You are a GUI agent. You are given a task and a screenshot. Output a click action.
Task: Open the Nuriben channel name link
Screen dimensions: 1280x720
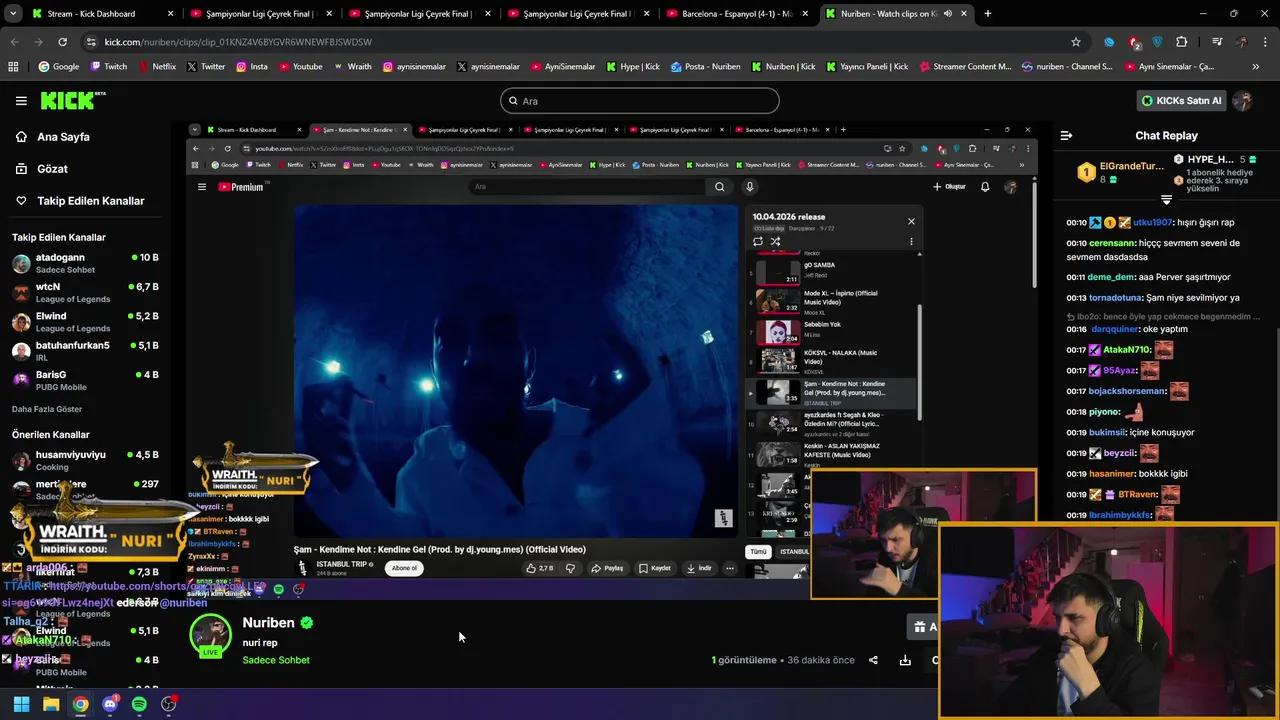tap(268, 622)
